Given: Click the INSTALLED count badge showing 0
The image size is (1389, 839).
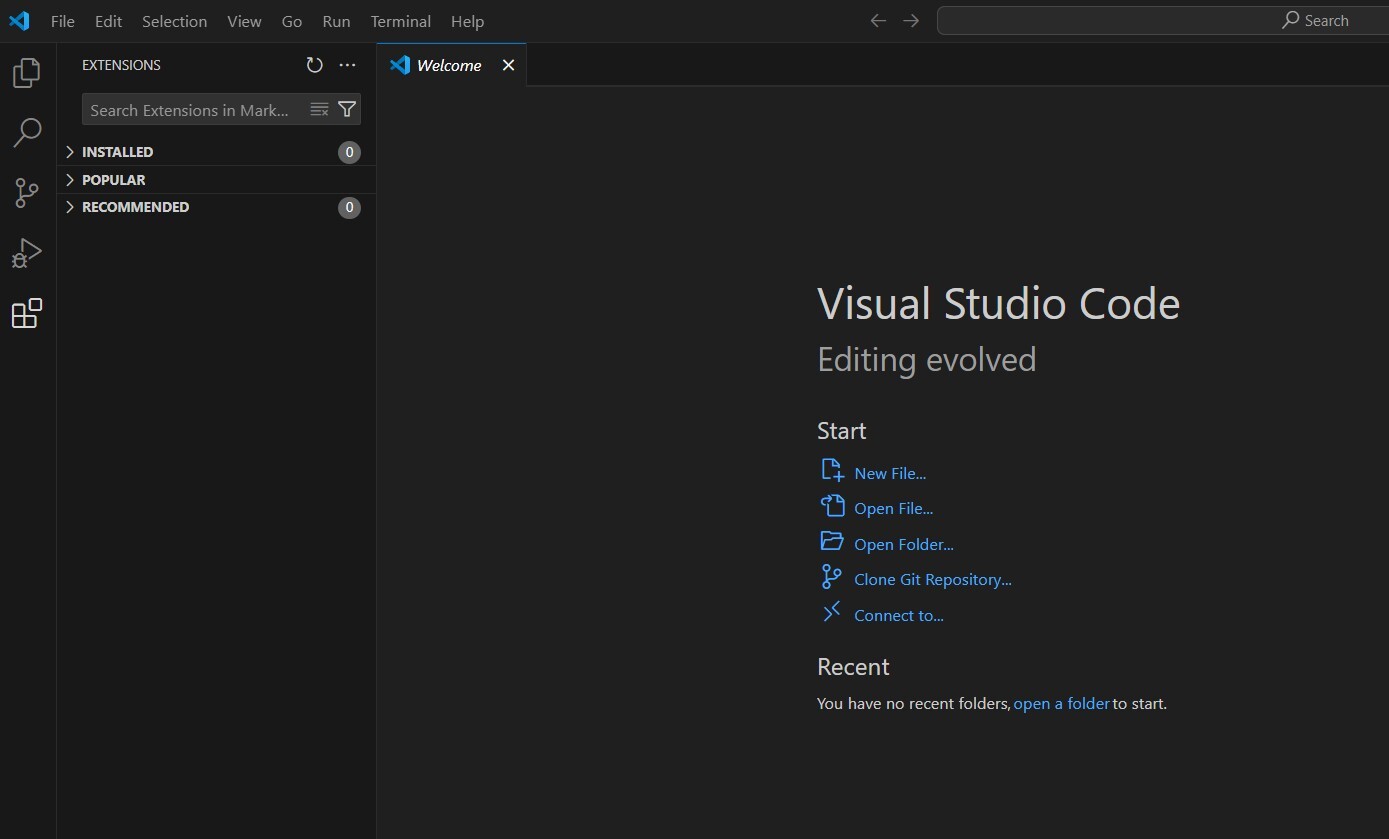Looking at the screenshot, I should [349, 152].
